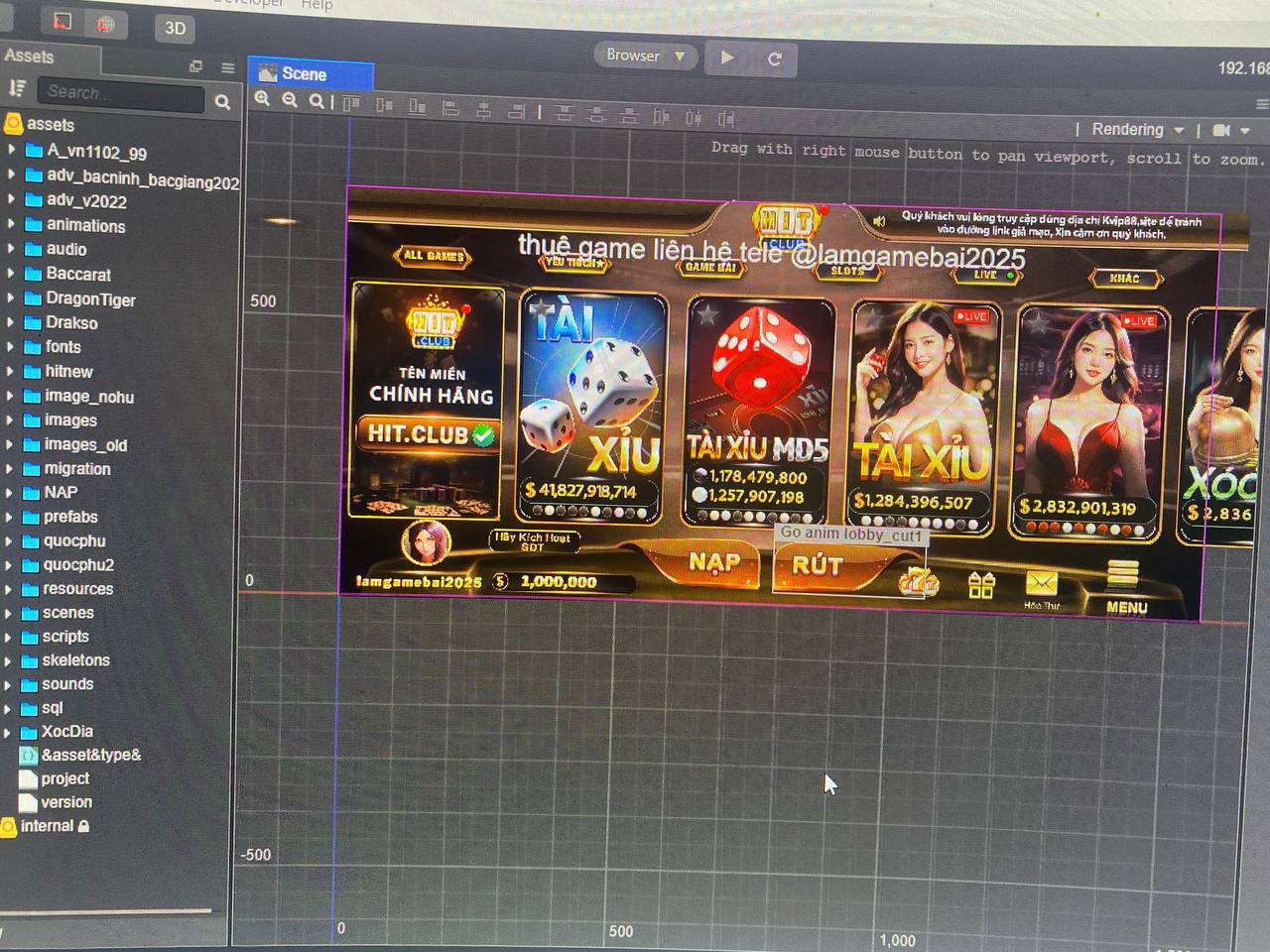Screen dimensions: 1270x952
Task: Click the red globe icon in top toolbar
Action: tap(106, 24)
